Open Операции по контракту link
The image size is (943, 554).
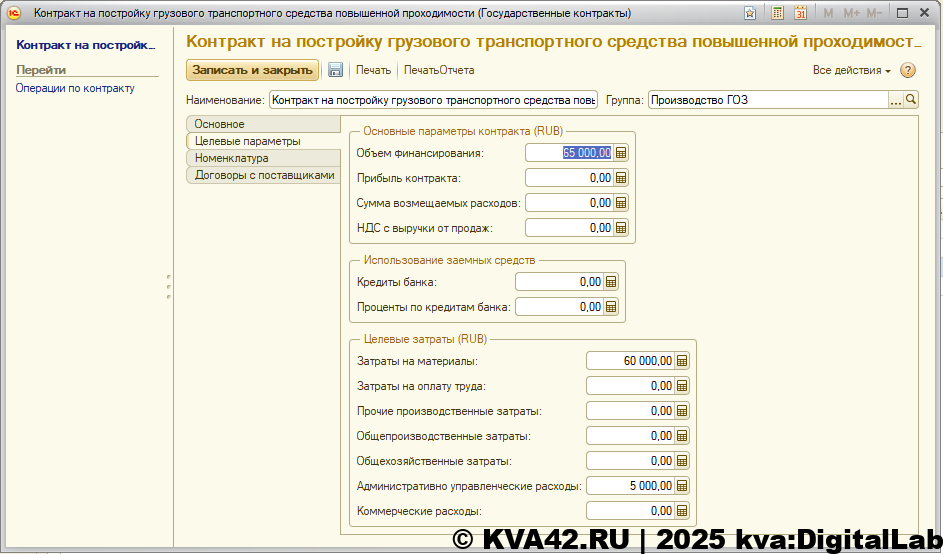click(x=75, y=88)
